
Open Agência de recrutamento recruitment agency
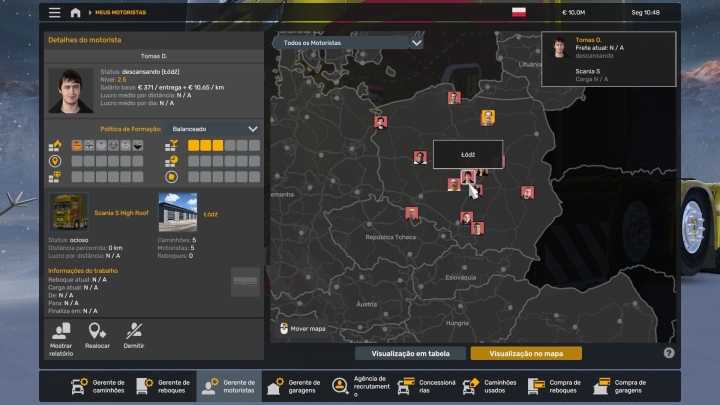coord(360,386)
